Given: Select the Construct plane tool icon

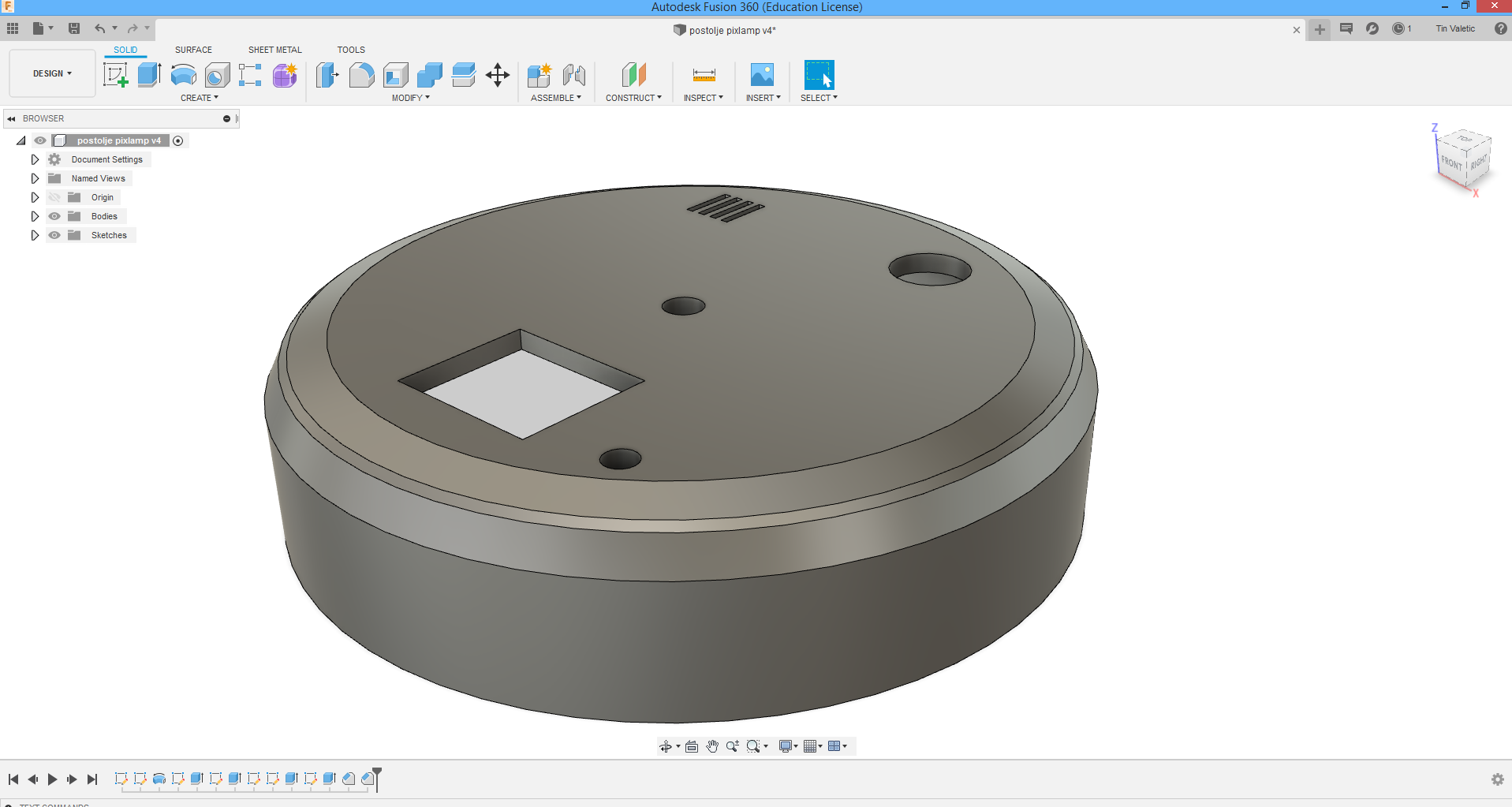Looking at the screenshot, I should pyautogui.click(x=633, y=75).
